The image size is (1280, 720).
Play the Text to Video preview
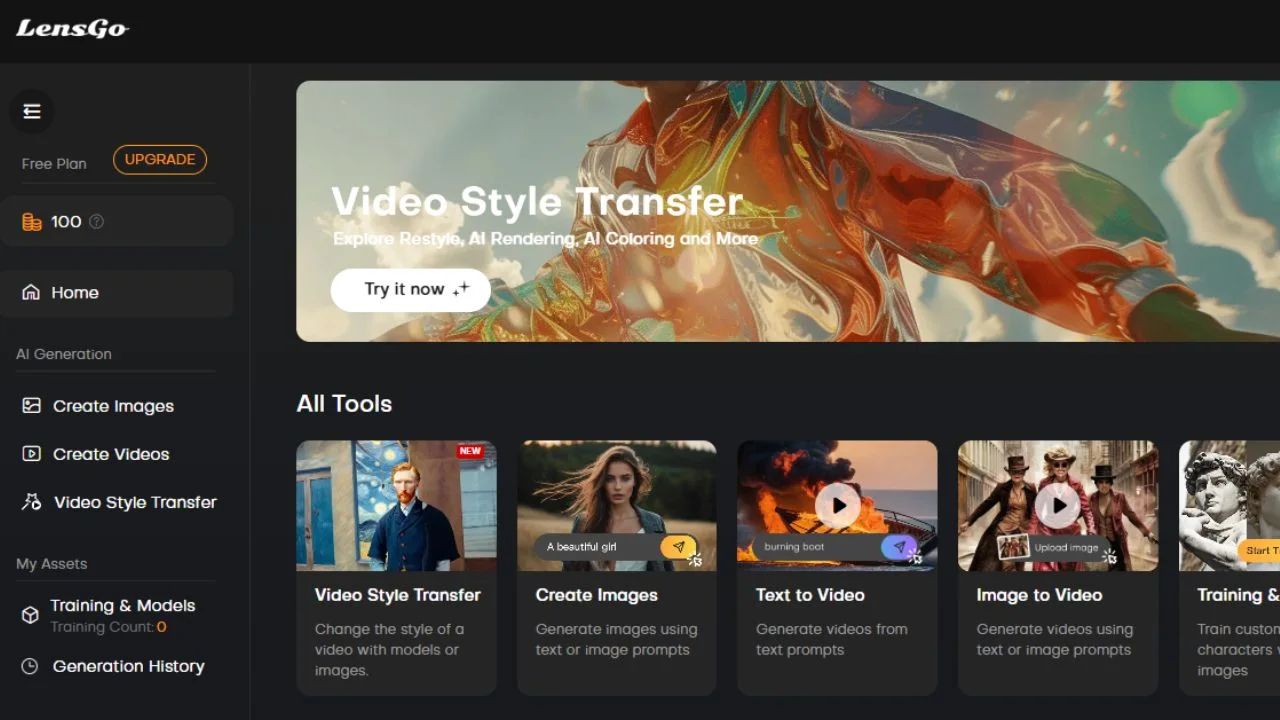point(838,506)
